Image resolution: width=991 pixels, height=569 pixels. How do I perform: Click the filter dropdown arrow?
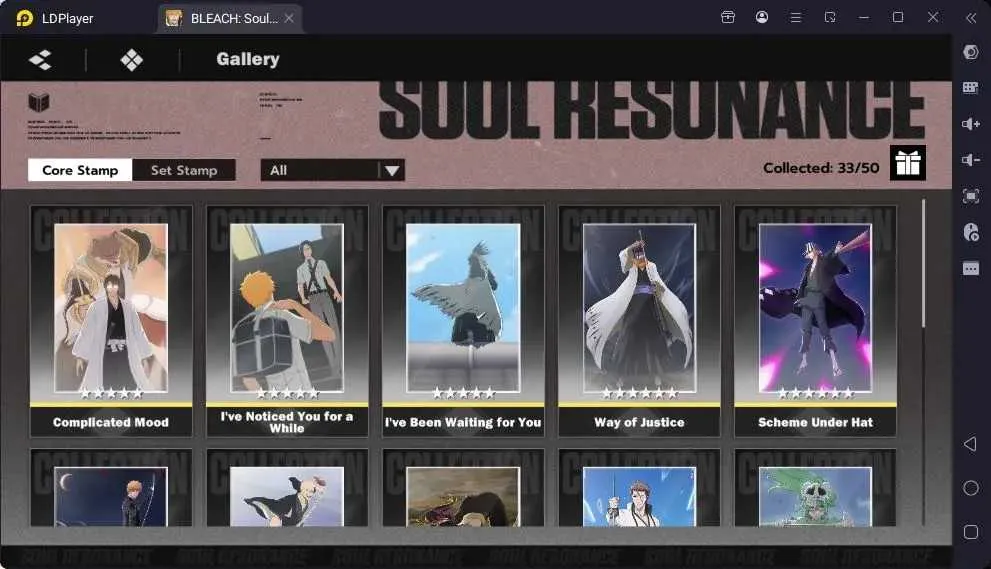pyautogui.click(x=392, y=171)
